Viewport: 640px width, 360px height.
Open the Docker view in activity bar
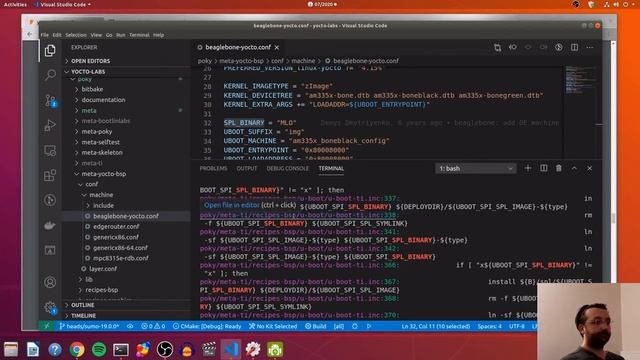50,225
